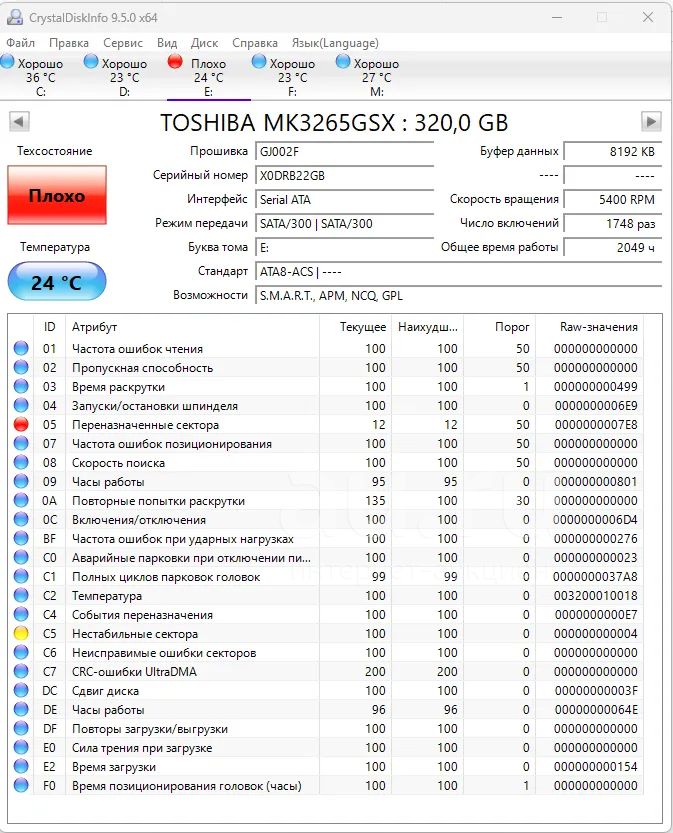Select the Время раскрутки attribute name
Screen dimensions: 673x833
click(118, 387)
